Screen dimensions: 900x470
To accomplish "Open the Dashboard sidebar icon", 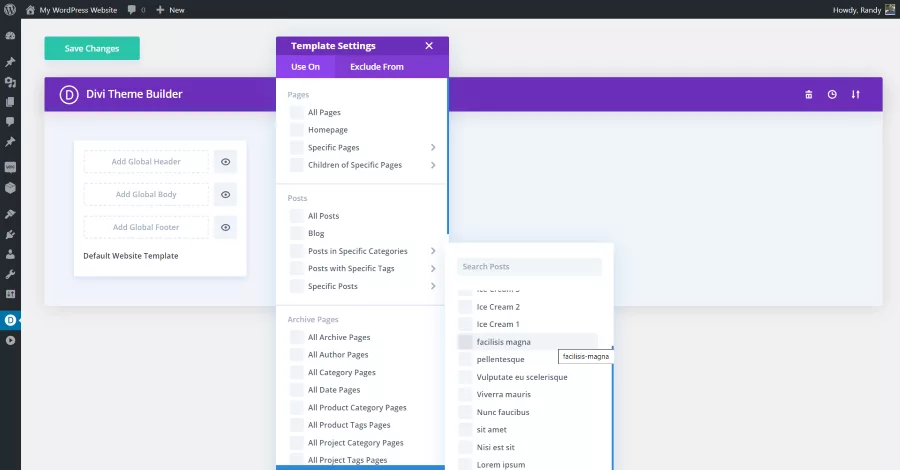I will [x=10, y=36].
